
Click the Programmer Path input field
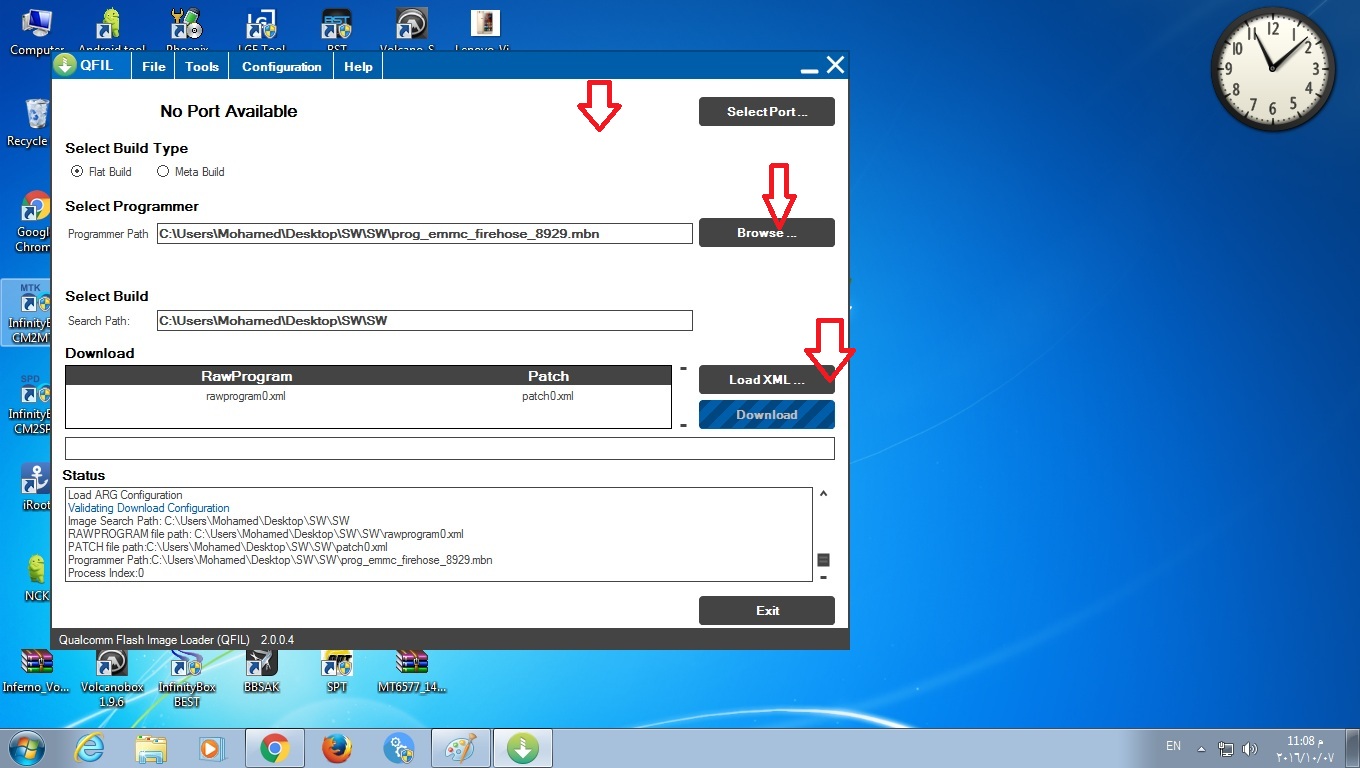[x=424, y=234]
